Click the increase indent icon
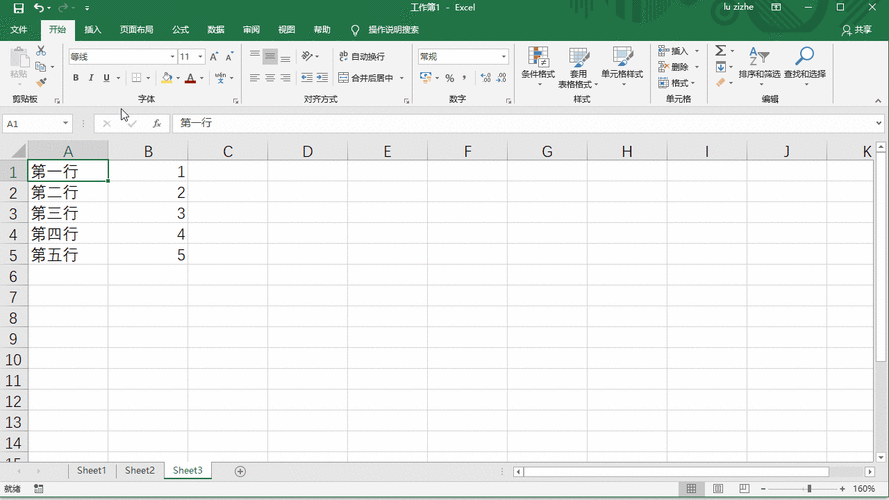This screenshot has height=500, width=889. pos(322,78)
